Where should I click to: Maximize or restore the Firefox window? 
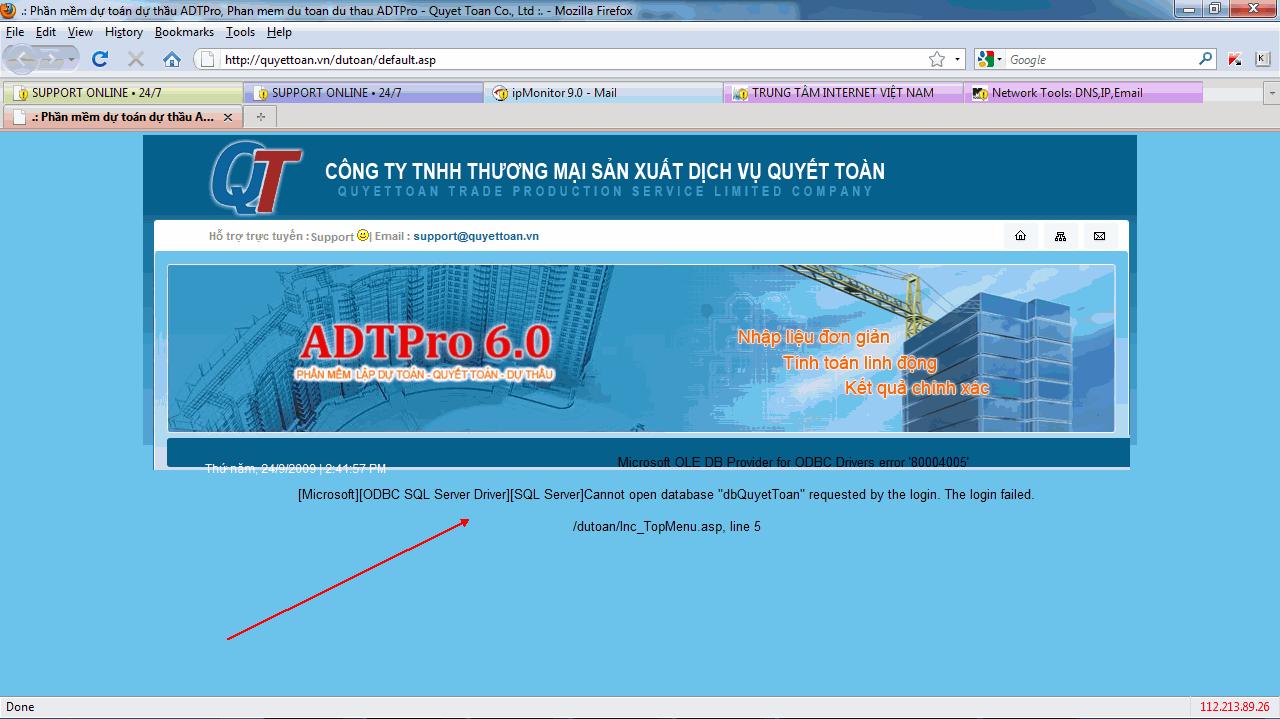point(1214,9)
